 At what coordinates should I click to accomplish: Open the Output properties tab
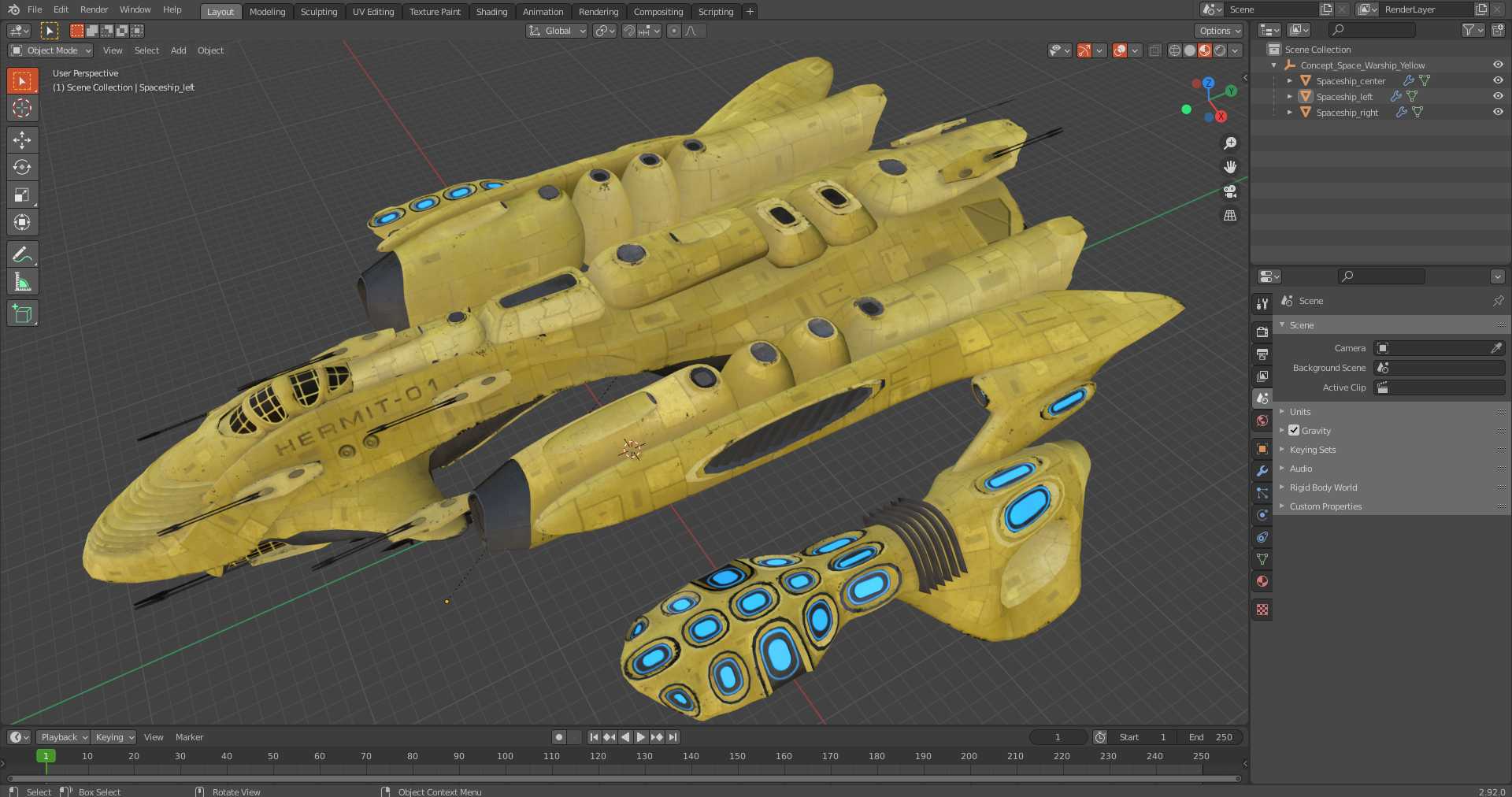point(1262,354)
